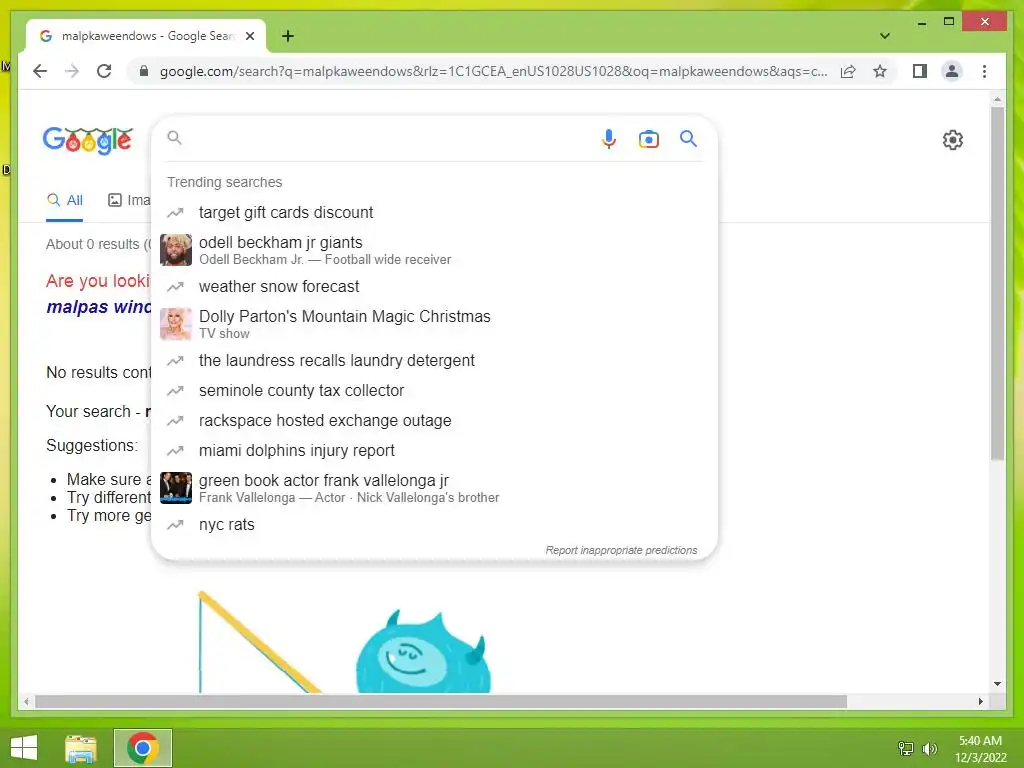Click the padlock site info icon
Viewport: 1024px width, 768px height.
[x=144, y=71]
